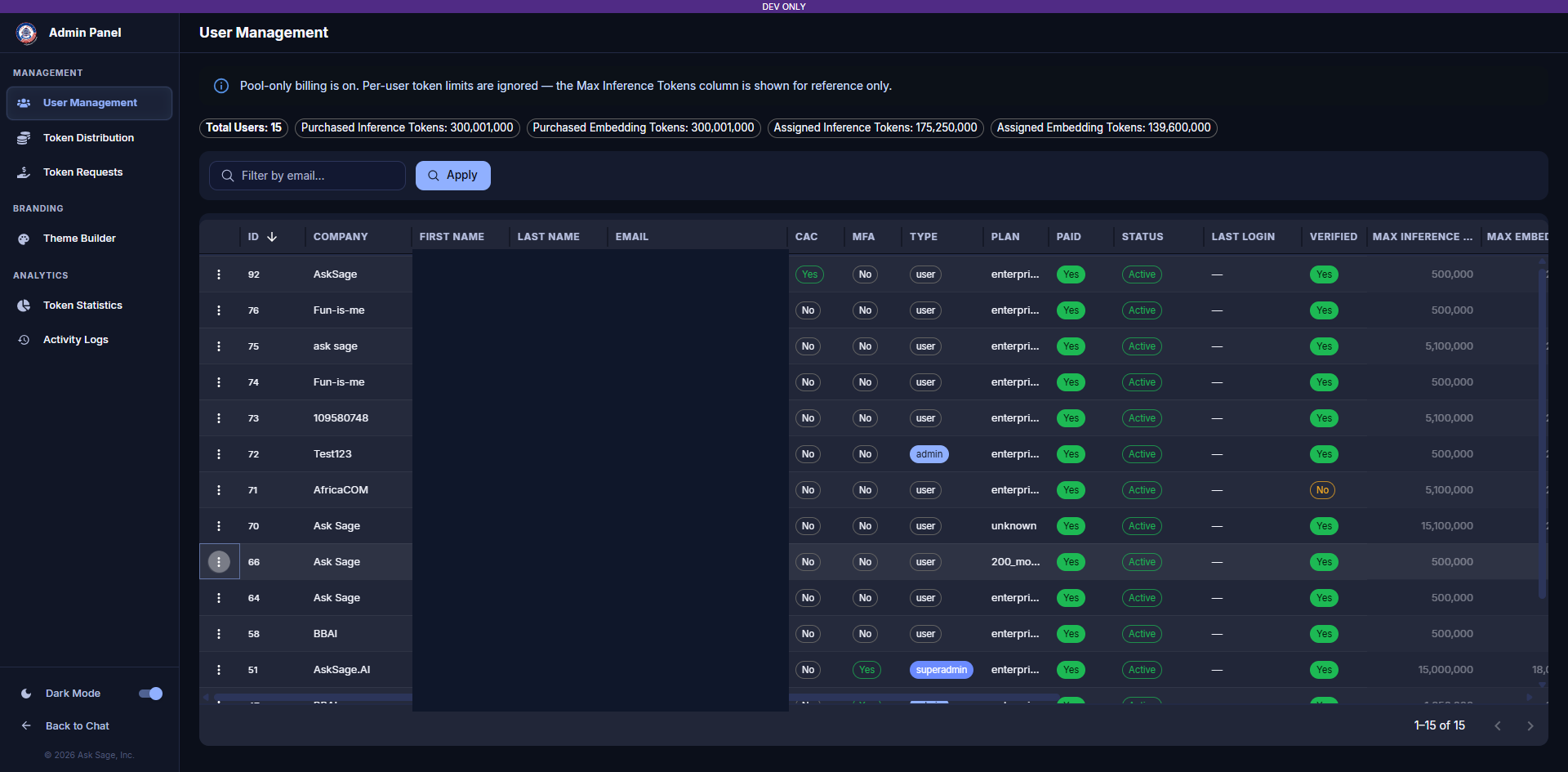Go to next page of users
Screen dimensions: 1568x772
1530,725
